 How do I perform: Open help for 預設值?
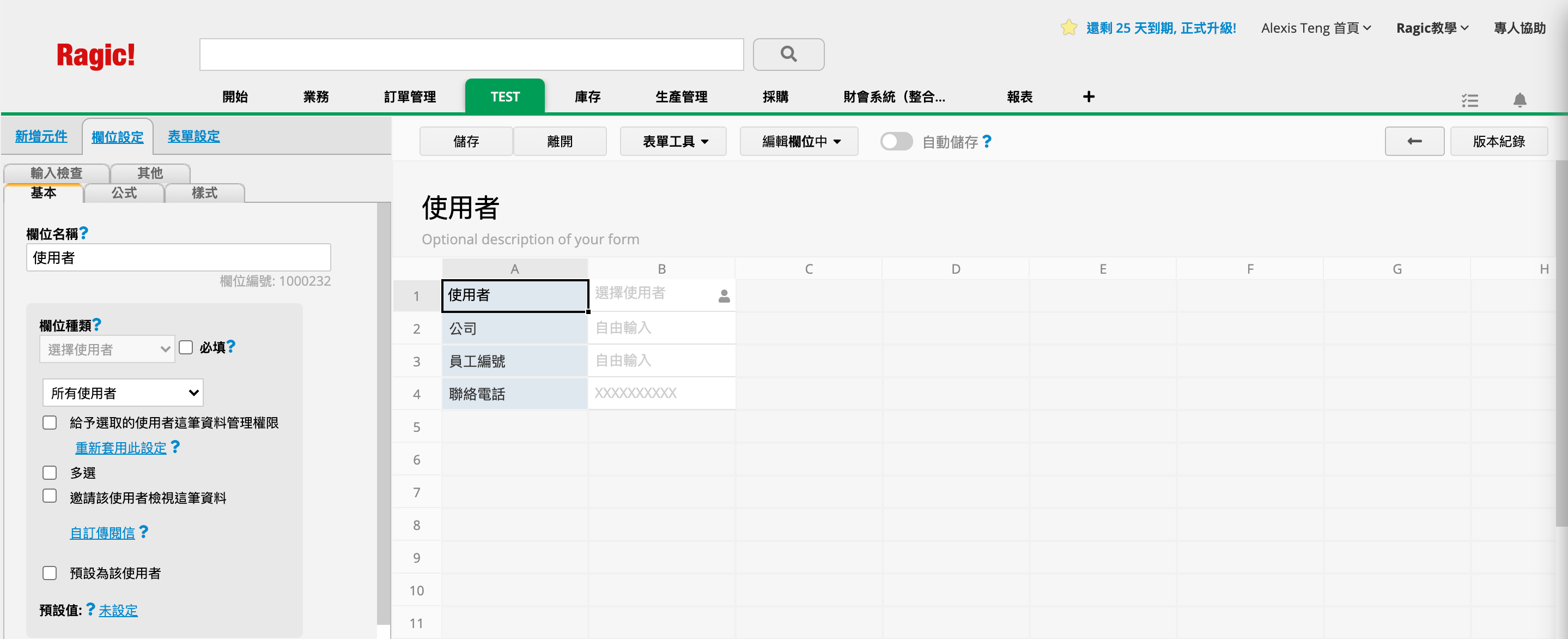pyautogui.click(x=90, y=608)
